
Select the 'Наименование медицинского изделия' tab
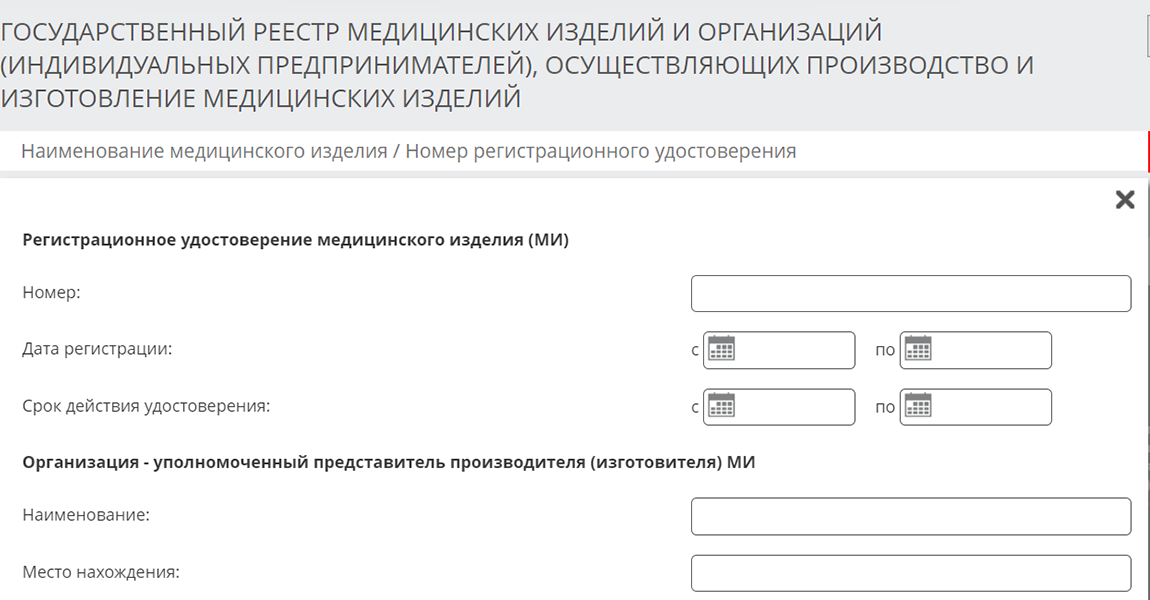407,151
